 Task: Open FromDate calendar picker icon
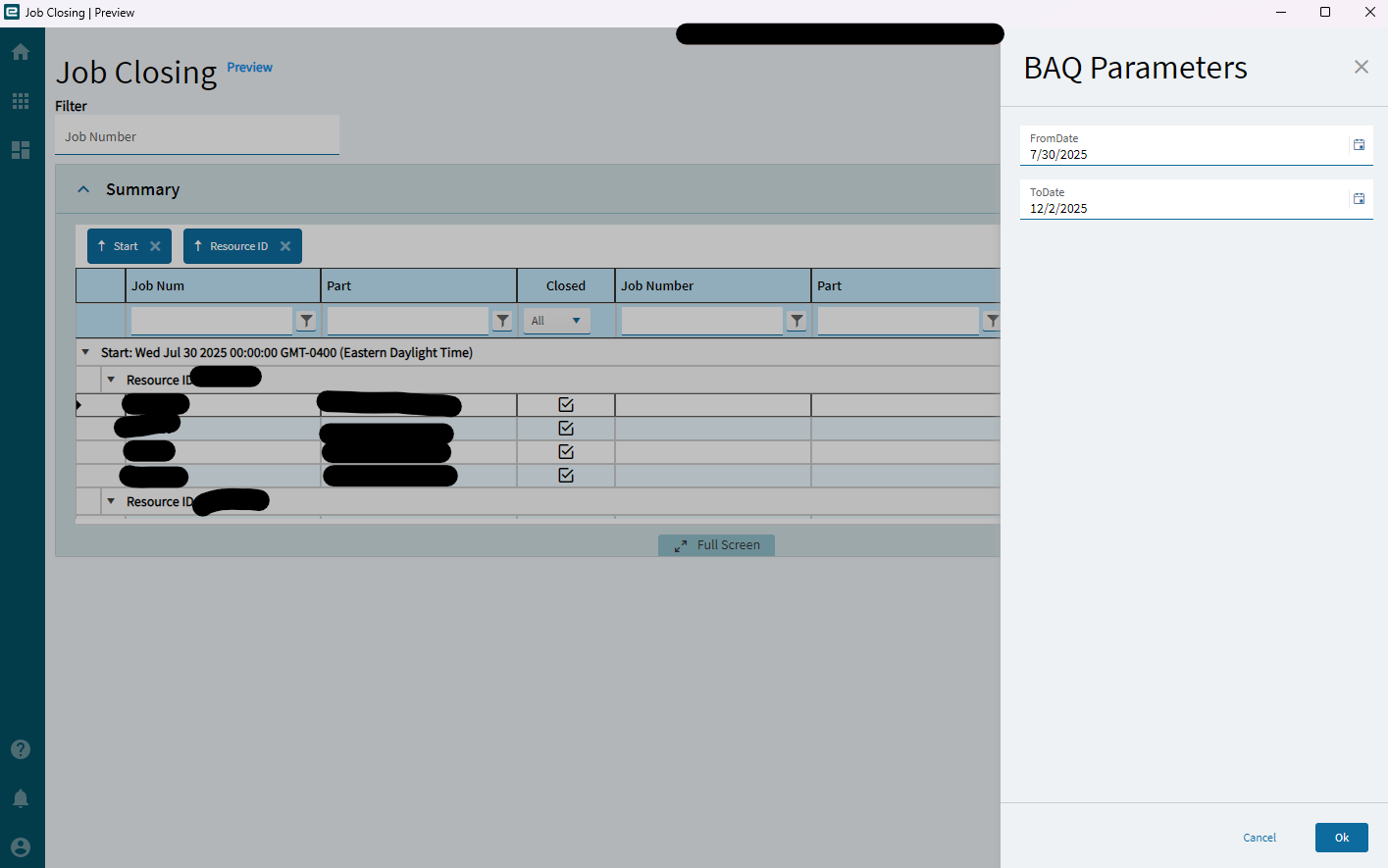[x=1359, y=145]
